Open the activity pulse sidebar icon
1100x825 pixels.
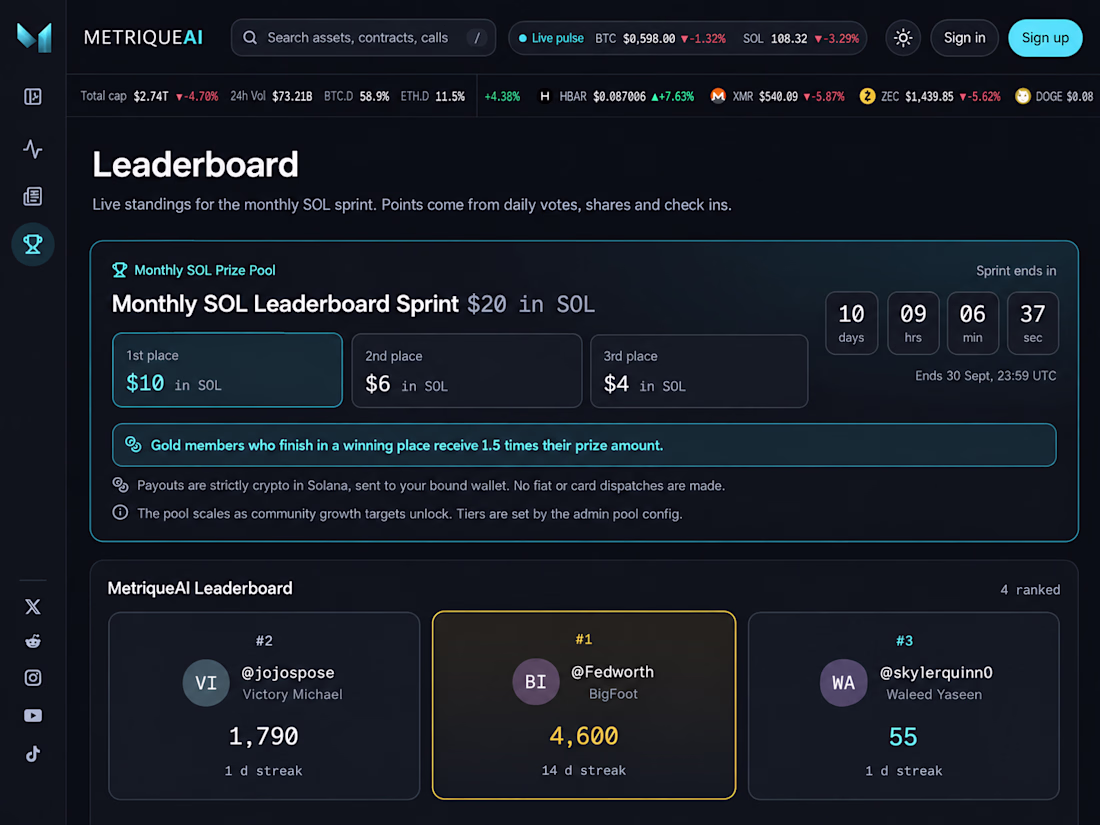point(33,149)
